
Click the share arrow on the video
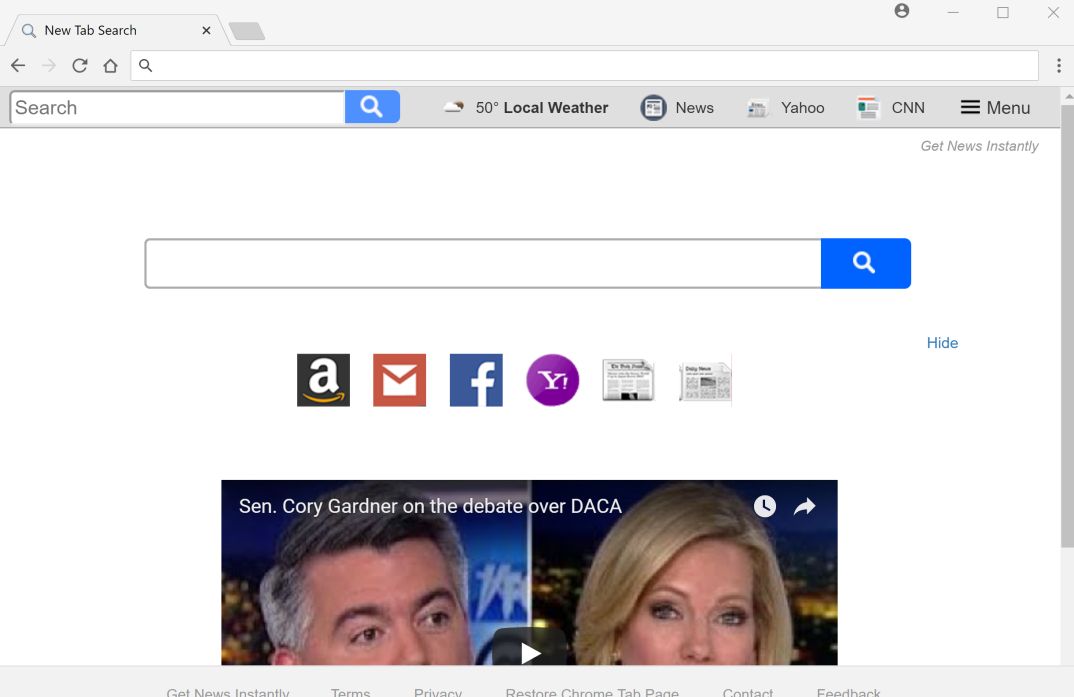pos(804,506)
